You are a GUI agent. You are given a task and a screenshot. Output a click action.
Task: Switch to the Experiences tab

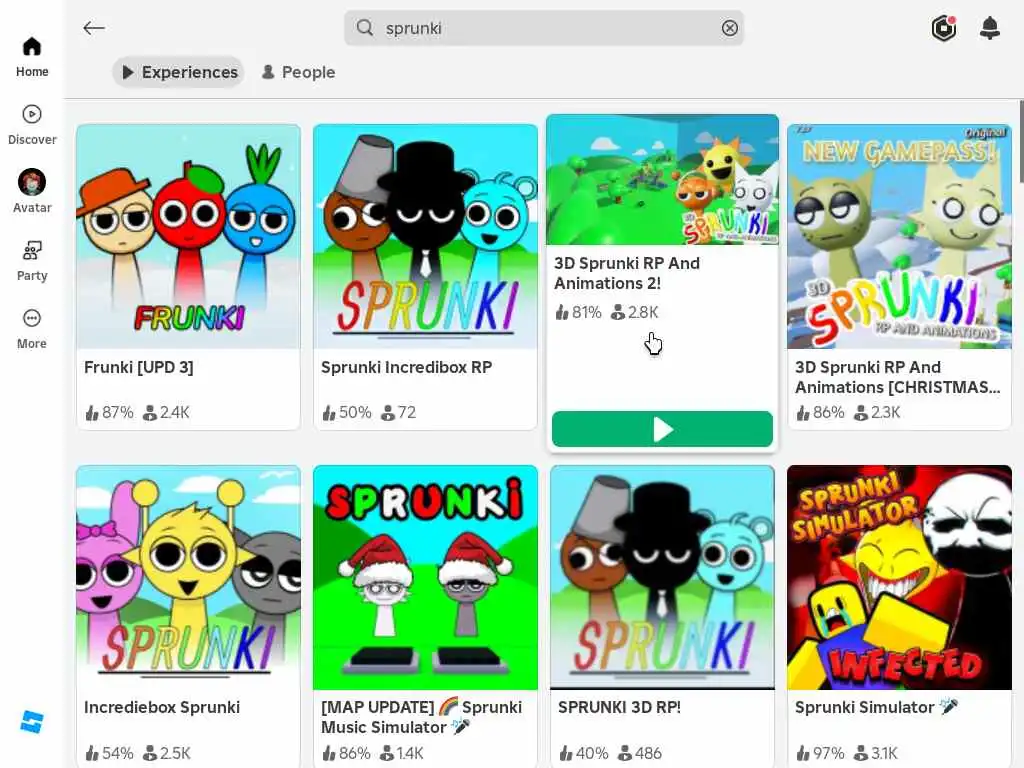point(179,72)
